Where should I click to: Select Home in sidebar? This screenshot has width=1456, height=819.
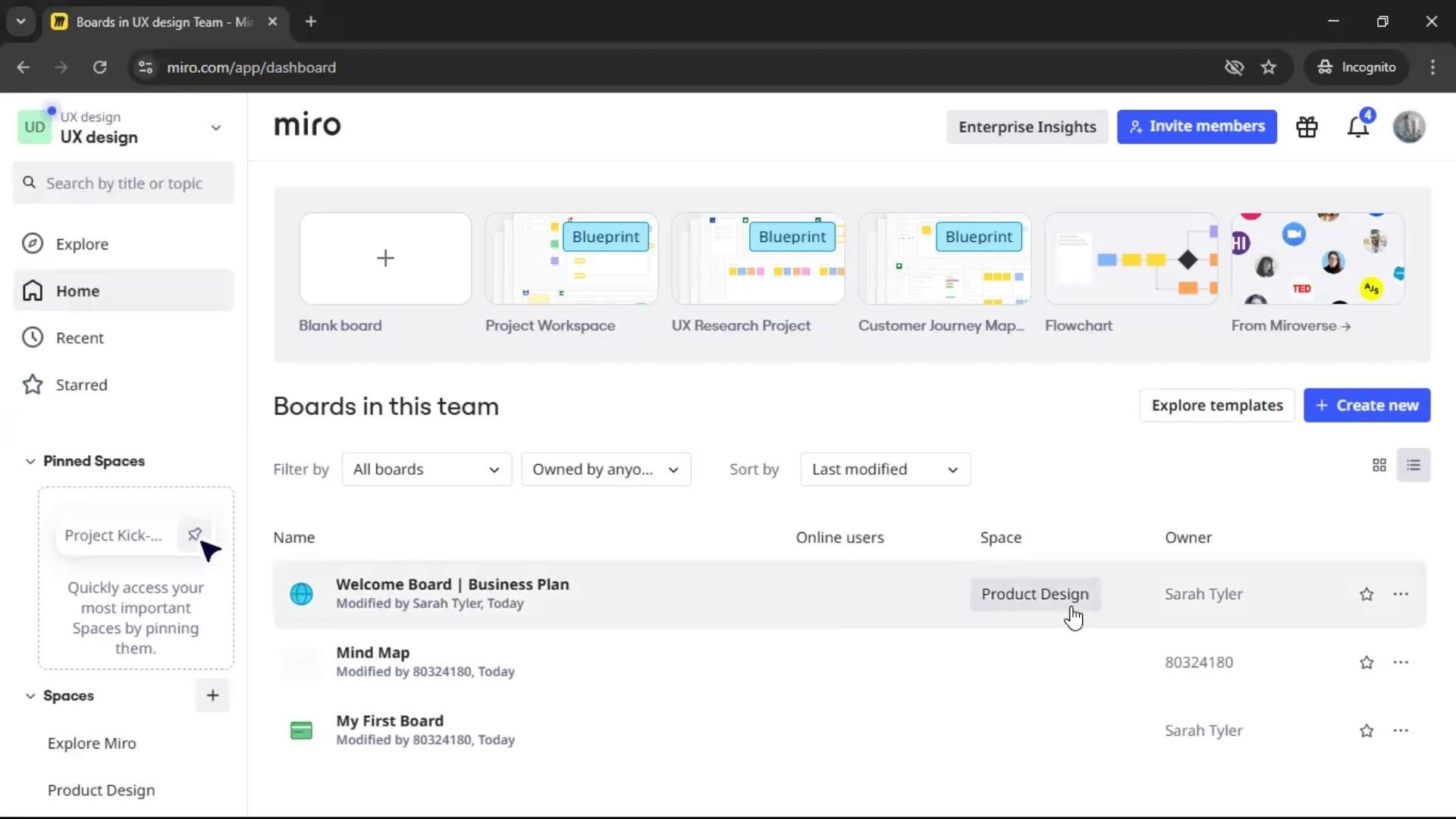pos(124,291)
